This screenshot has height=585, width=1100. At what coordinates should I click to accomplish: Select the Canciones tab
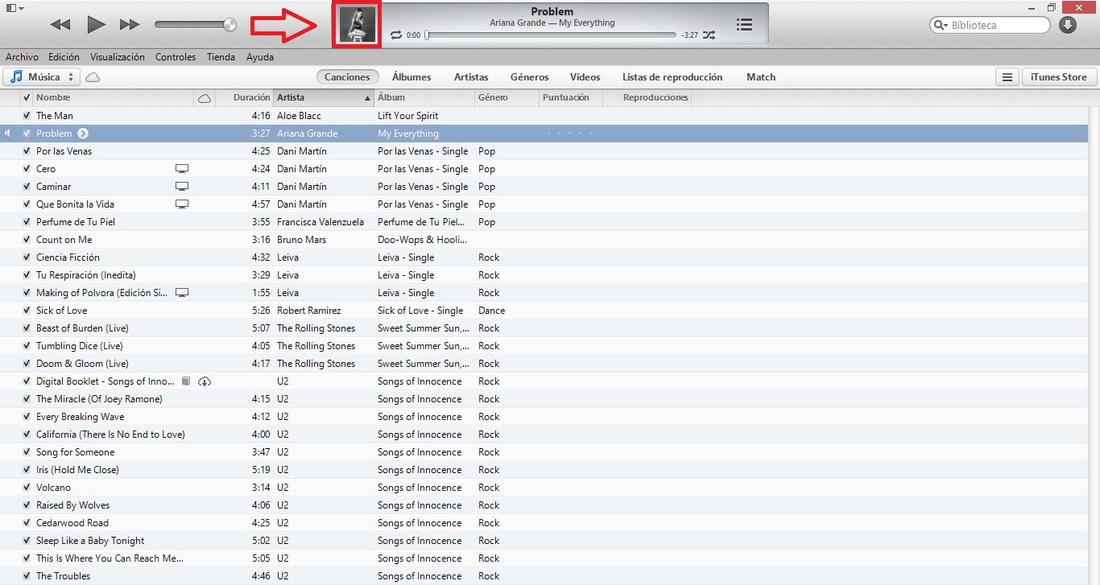[347, 77]
